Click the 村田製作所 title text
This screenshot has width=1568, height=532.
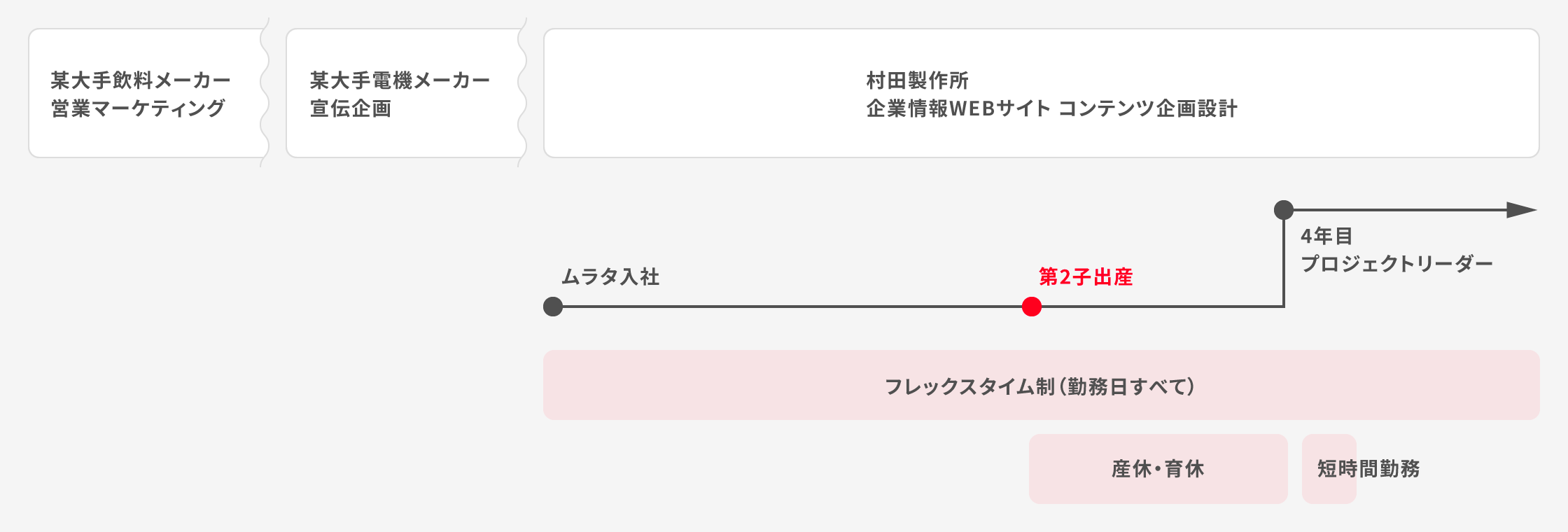917,80
